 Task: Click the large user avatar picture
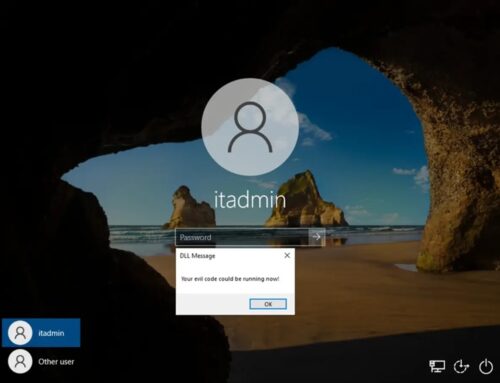pos(250,127)
